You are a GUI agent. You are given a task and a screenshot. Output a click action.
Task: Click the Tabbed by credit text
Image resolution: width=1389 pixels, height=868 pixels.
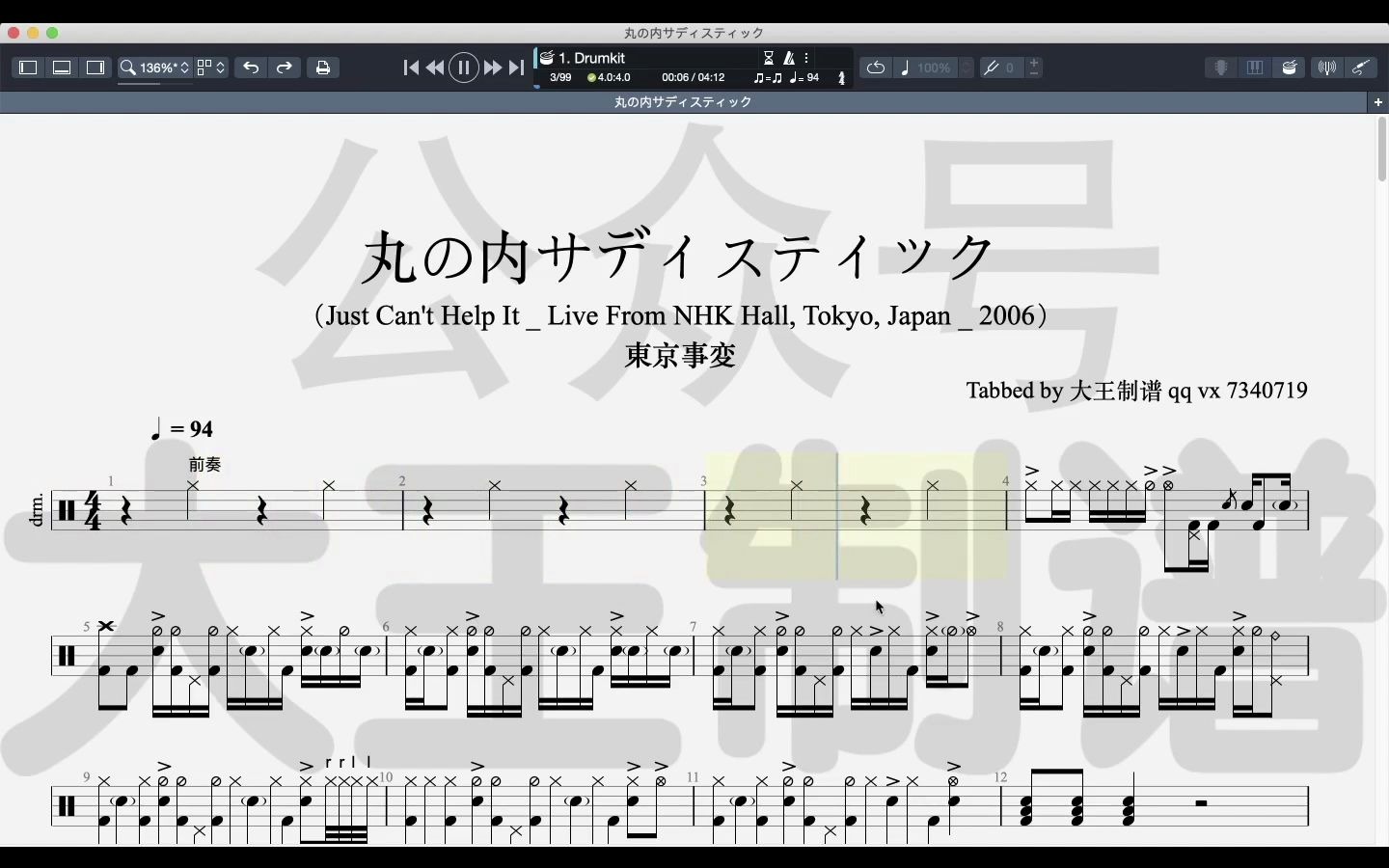(x=1137, y=391)
